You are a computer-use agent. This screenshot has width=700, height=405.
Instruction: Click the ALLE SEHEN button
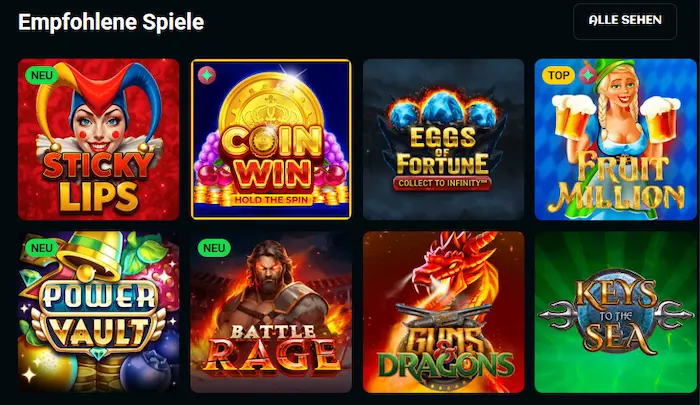[x=625, y=21]
